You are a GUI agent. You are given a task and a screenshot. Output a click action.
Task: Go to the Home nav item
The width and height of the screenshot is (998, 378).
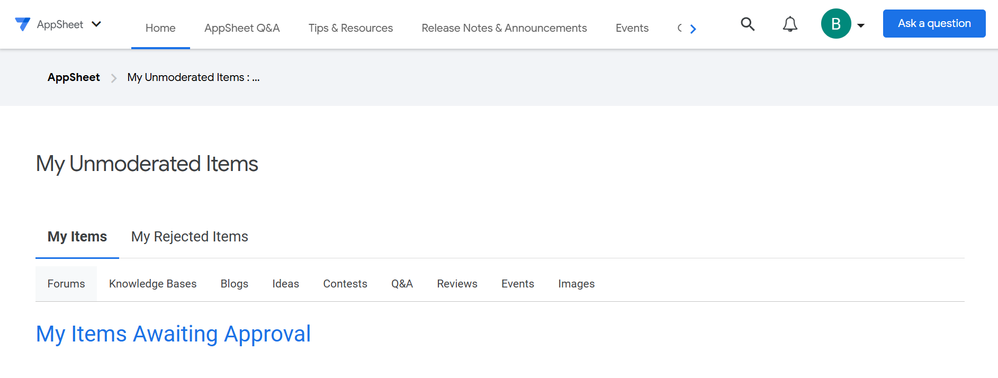coord(160,28)
